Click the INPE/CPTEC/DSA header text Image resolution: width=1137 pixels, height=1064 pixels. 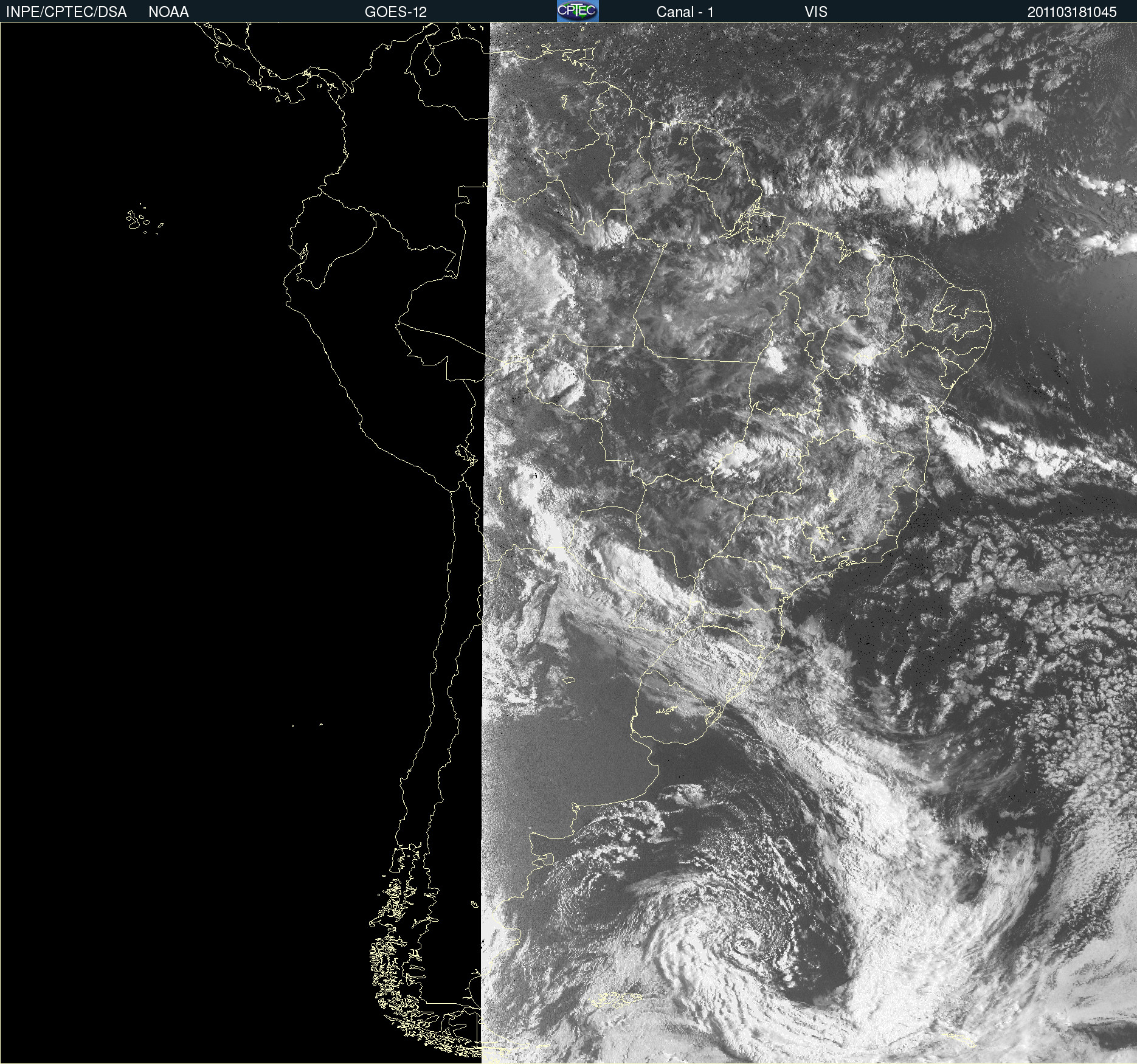point(66,12)
